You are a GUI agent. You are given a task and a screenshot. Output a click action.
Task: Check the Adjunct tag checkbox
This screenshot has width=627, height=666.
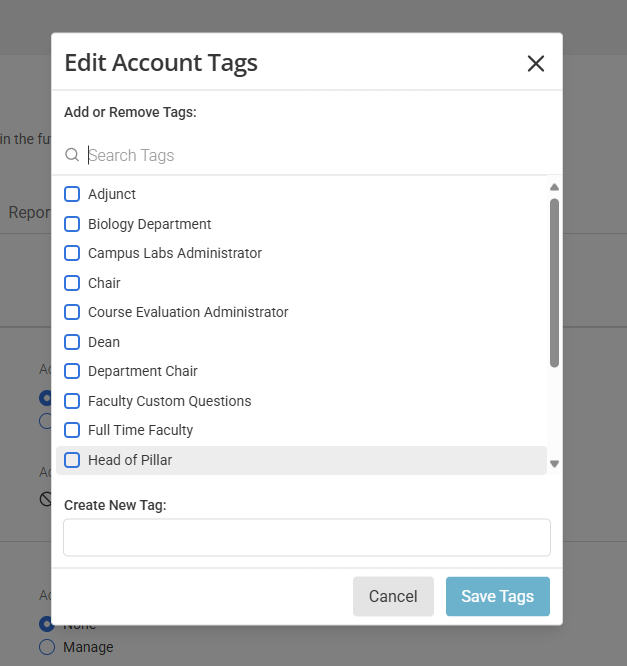coord(72,194)
